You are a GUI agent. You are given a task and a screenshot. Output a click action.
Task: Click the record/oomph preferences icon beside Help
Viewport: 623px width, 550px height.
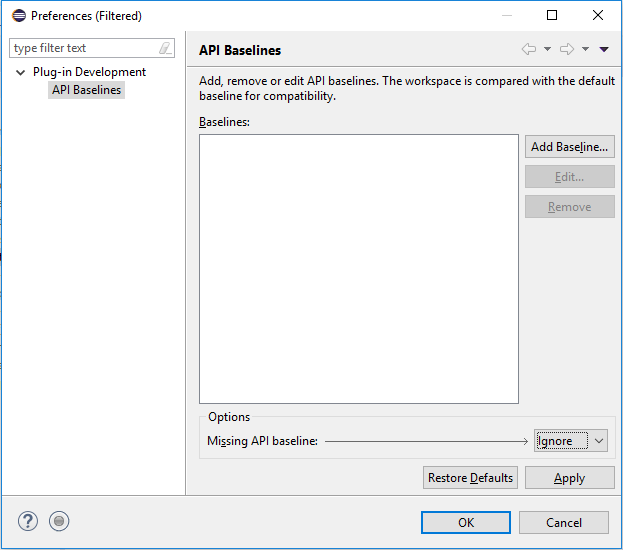pos(59,521)
